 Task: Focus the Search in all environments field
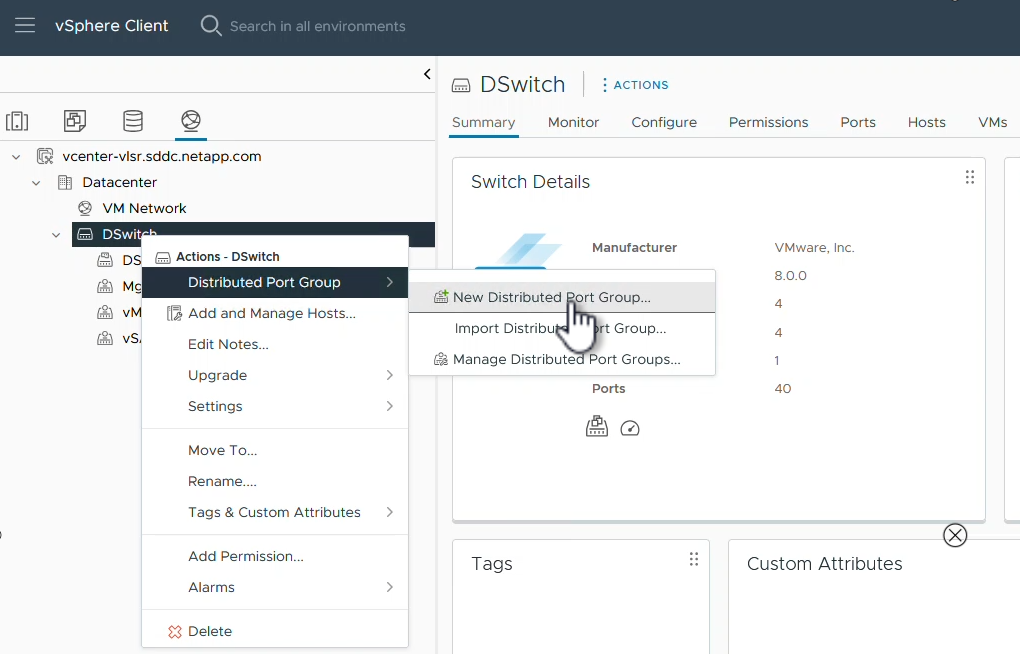click(318, 26)
